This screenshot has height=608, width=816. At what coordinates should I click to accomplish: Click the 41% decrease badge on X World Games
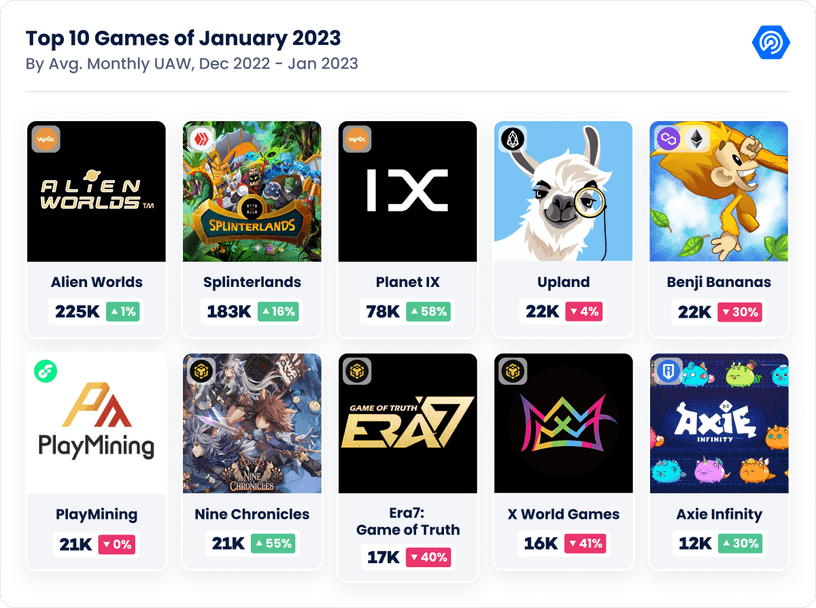(585, 543)
